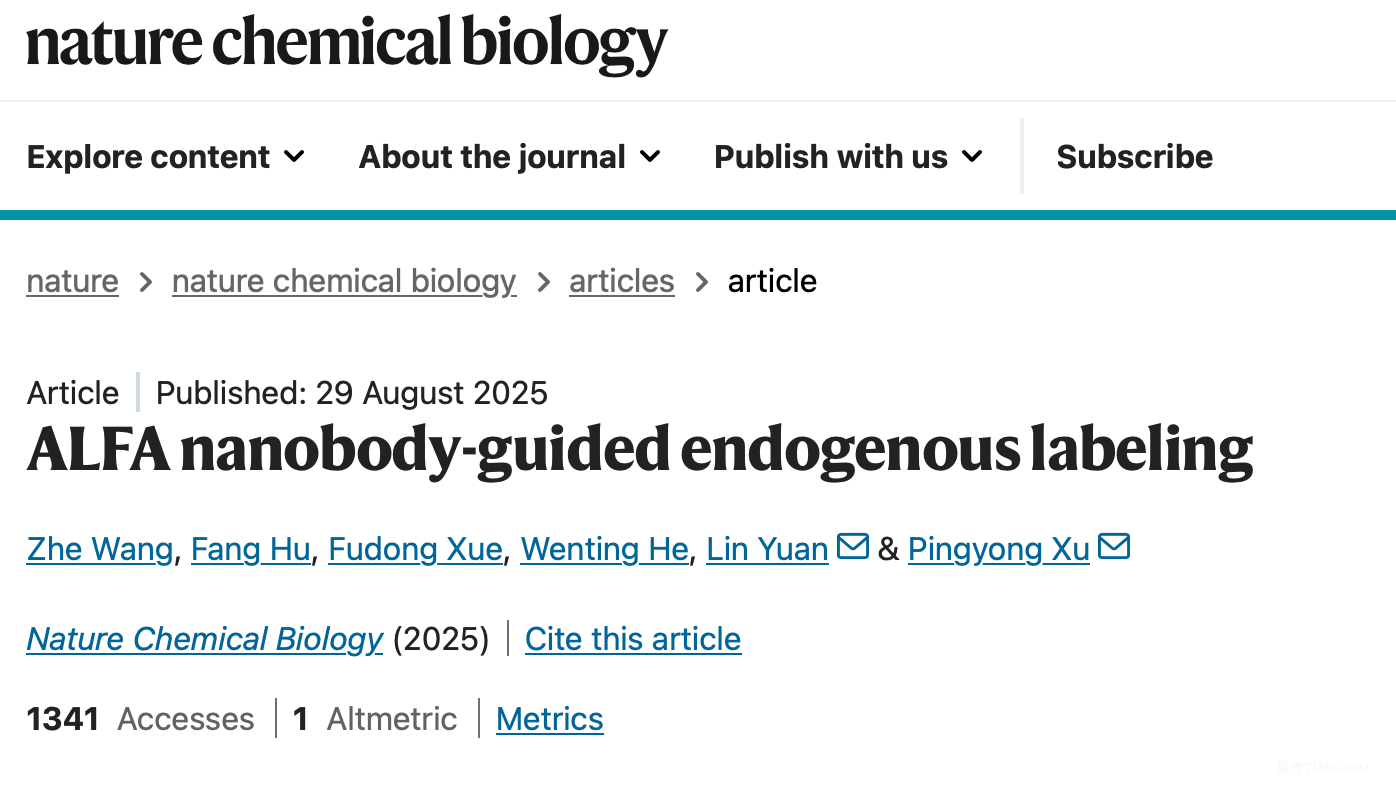
Task: Click the italic Nature Chemical Biology journal link
Action: click(x=205, y=639)
